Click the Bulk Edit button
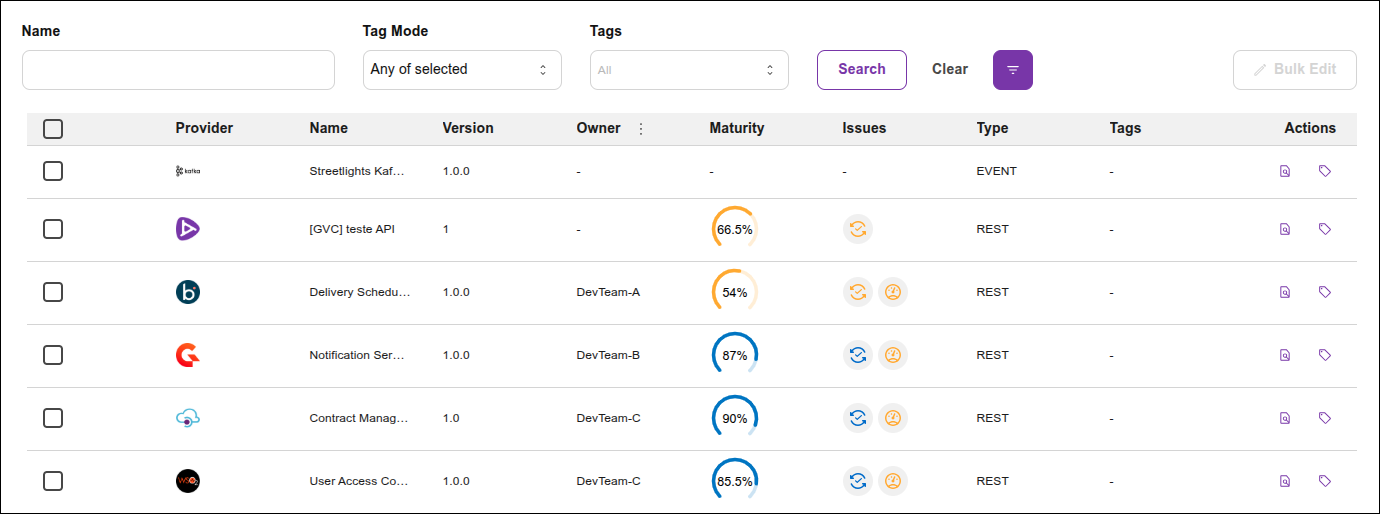The image size is (1380, 514). 1295,70
